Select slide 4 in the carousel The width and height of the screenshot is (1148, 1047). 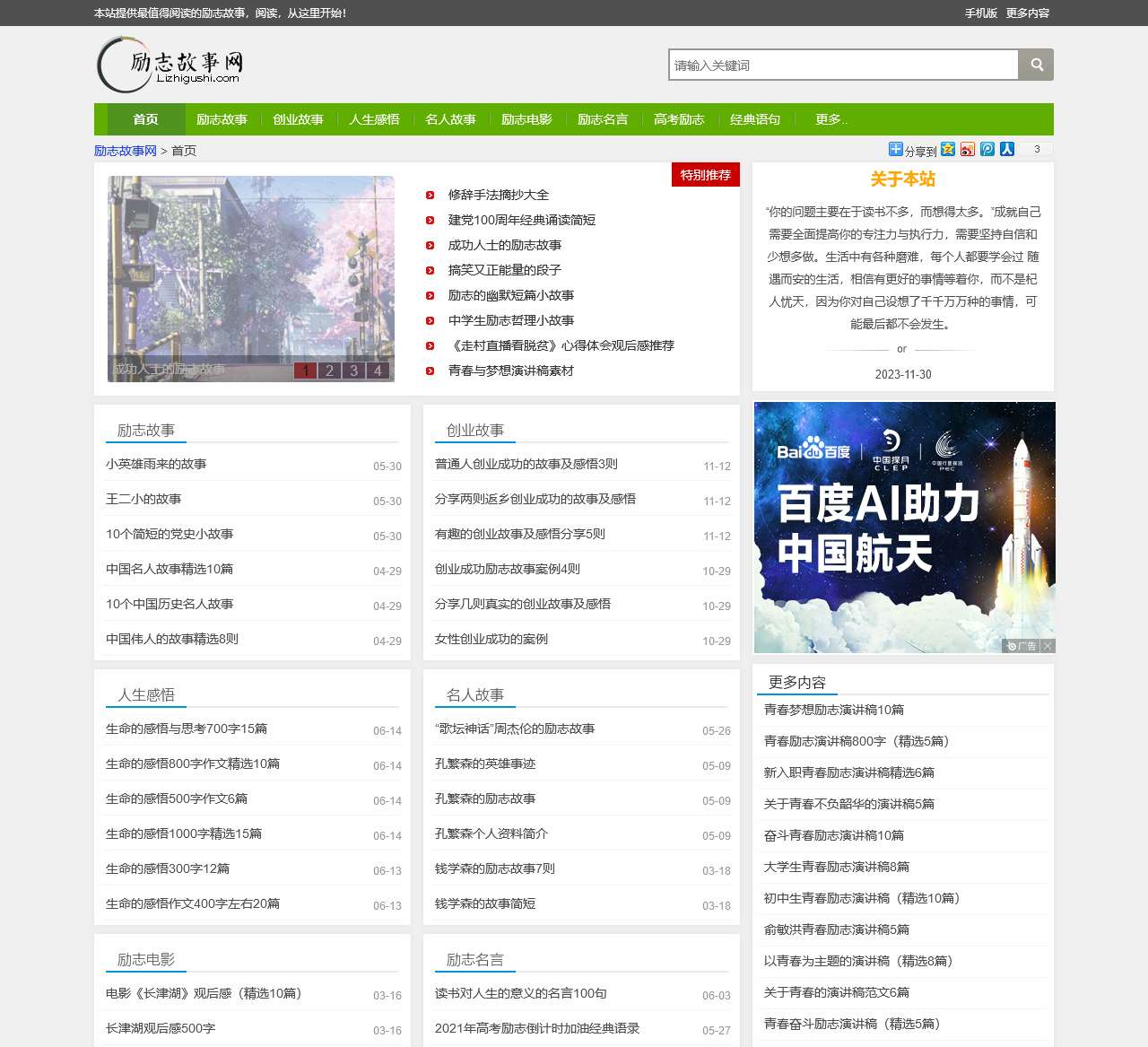[378, 371]
